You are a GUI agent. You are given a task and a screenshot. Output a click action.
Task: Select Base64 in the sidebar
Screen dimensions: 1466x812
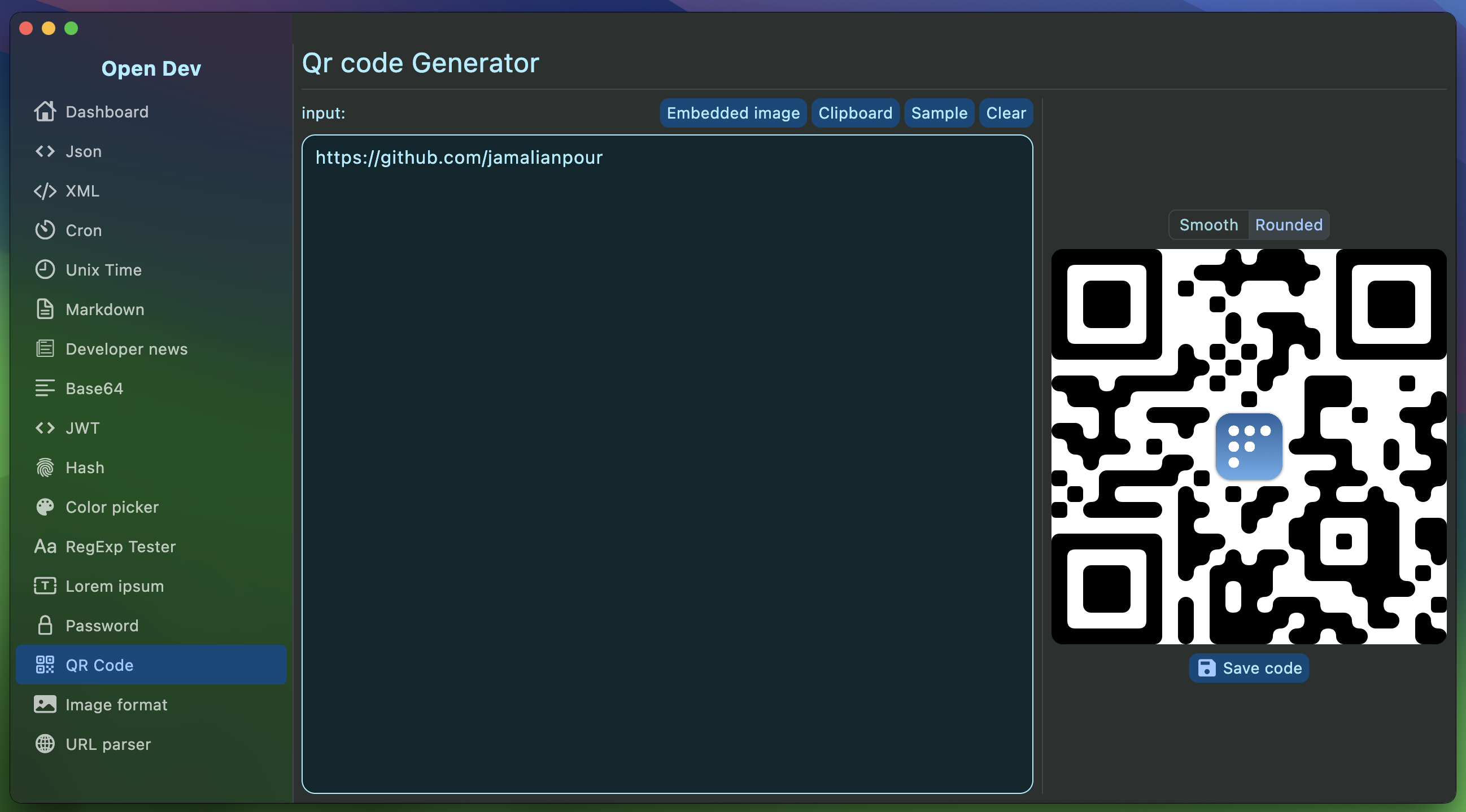coord(151,388)
